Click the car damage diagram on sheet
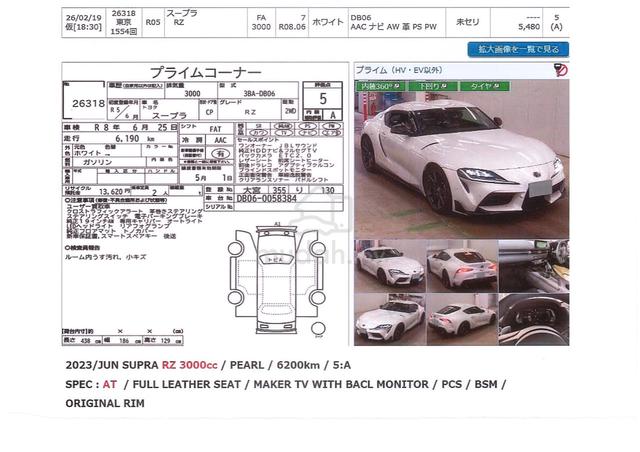This screenshot has height=452, width=640. [277, 280]
